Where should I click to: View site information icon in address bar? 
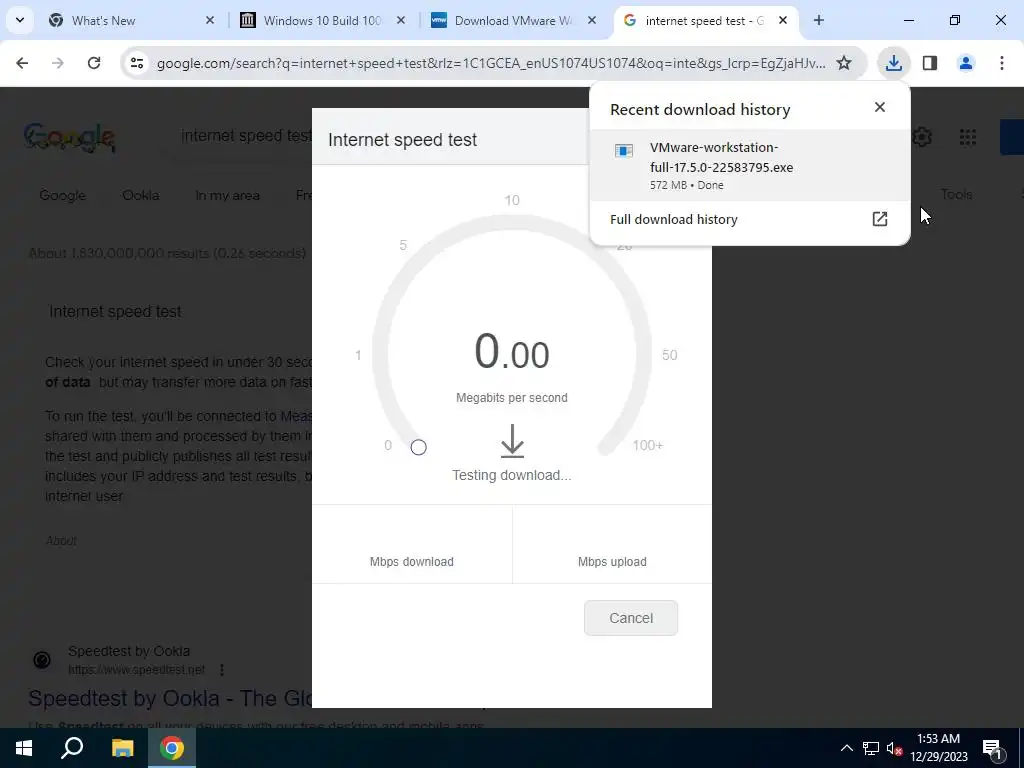pyautogui.click(x=136, y=63)
